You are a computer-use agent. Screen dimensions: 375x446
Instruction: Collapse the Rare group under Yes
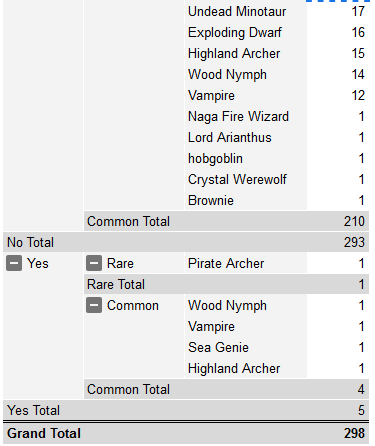point(94,263)
